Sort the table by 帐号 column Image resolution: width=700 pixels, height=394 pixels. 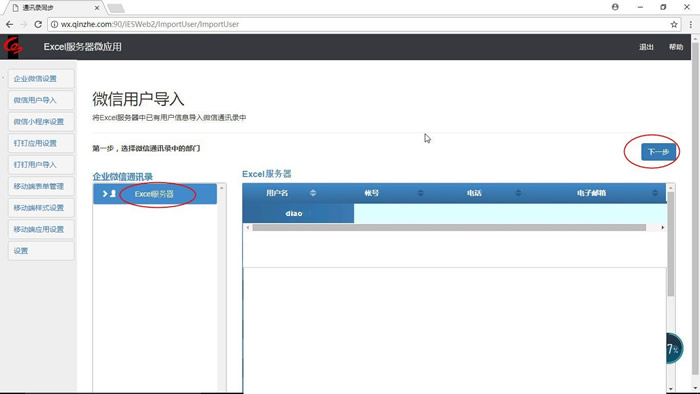click(x=420, y=193)
